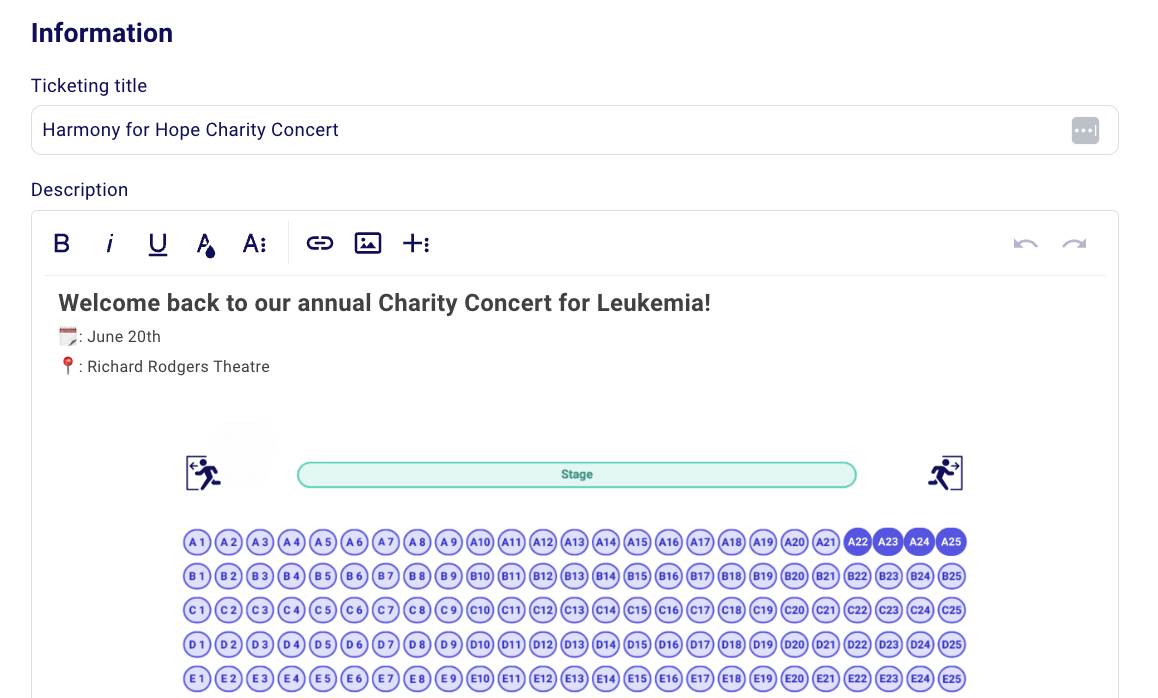Deselect seat A25
Screen dimensions: 1158x698
coord(951,542)
